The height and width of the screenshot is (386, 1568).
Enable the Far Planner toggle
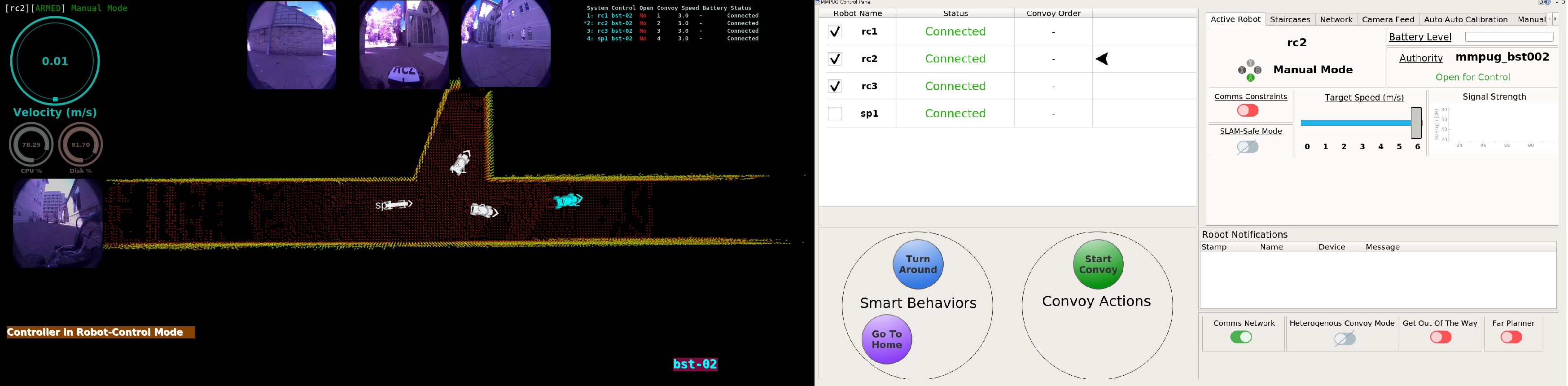coord(1511,337)
